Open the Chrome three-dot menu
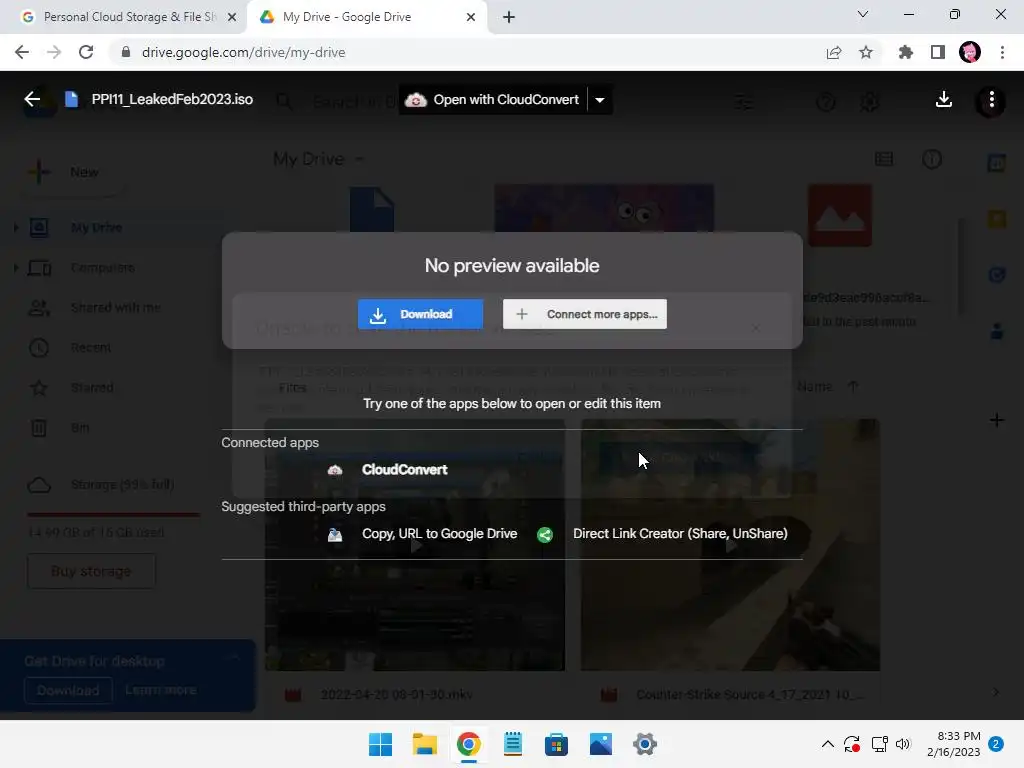The image size is (1024, 768). pyautogui.click(x=1002, y=52)
